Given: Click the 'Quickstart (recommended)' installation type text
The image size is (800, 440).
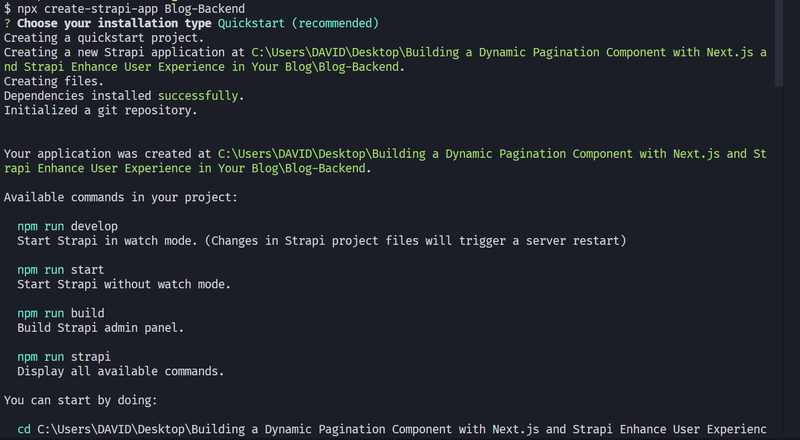Looking at the screenshot, I should [x=298, y=23].
